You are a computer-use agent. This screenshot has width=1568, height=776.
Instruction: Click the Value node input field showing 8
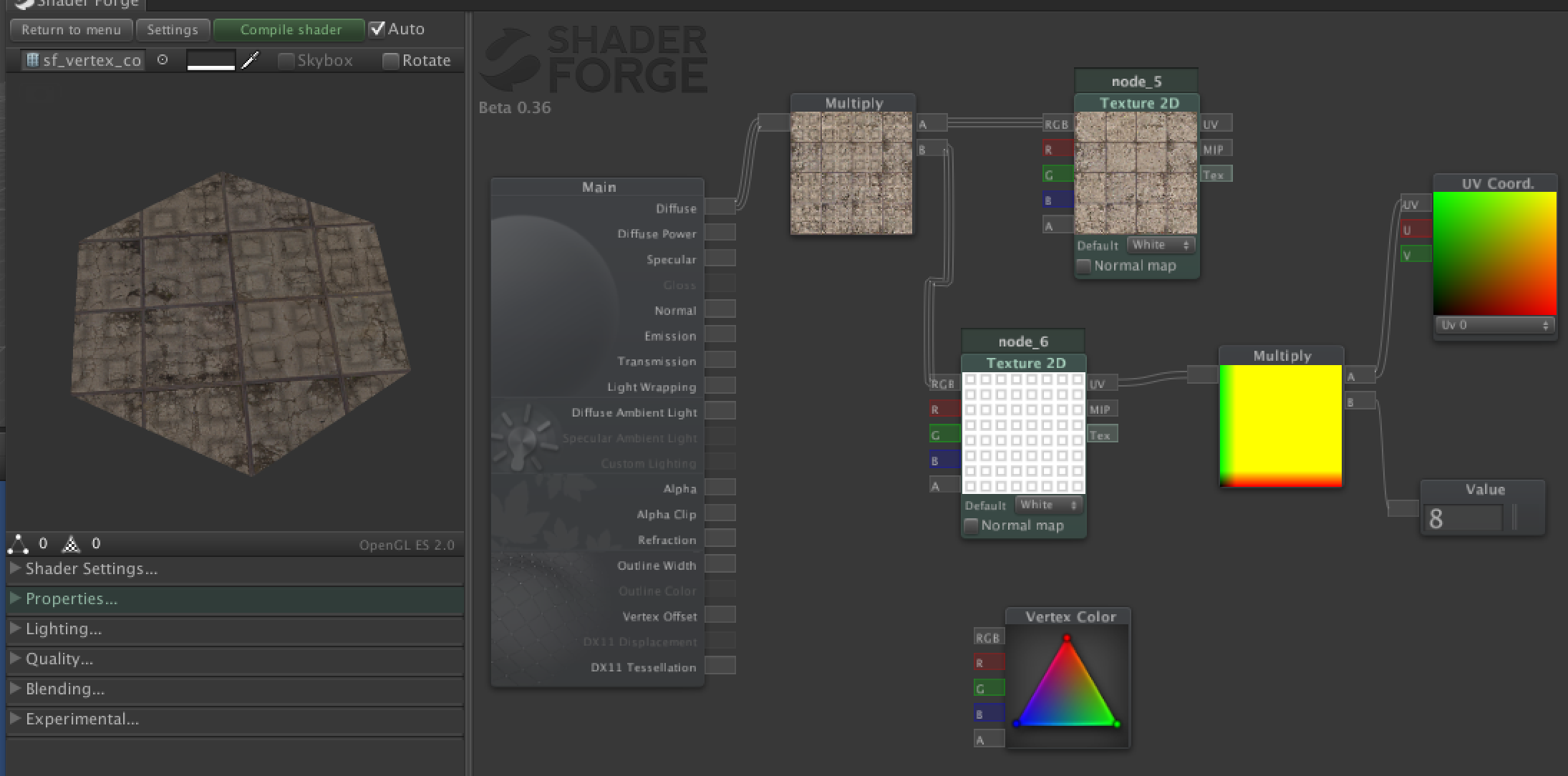1463,518
